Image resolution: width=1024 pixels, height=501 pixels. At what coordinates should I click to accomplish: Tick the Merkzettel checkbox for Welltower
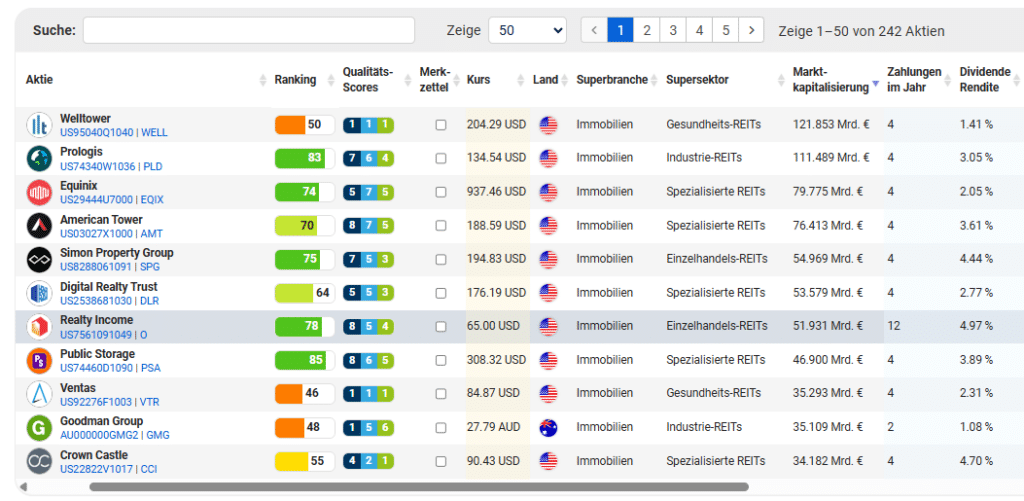coord(441,125)
